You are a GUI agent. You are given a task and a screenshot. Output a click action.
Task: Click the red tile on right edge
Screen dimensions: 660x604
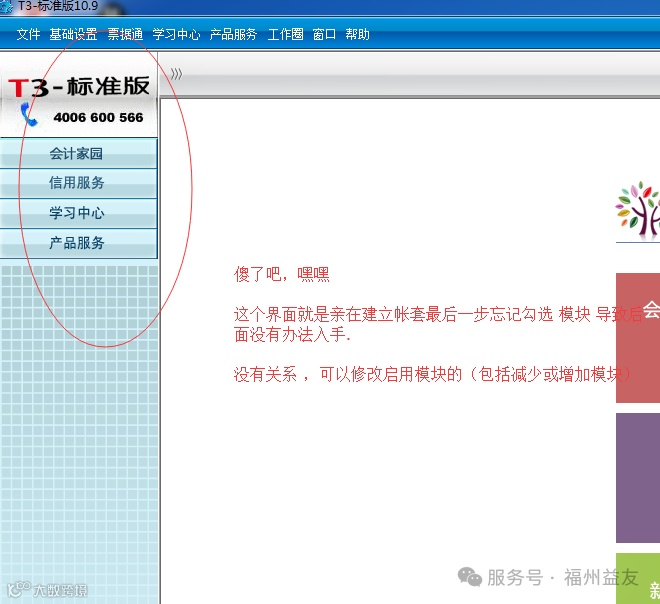point(638,338)
